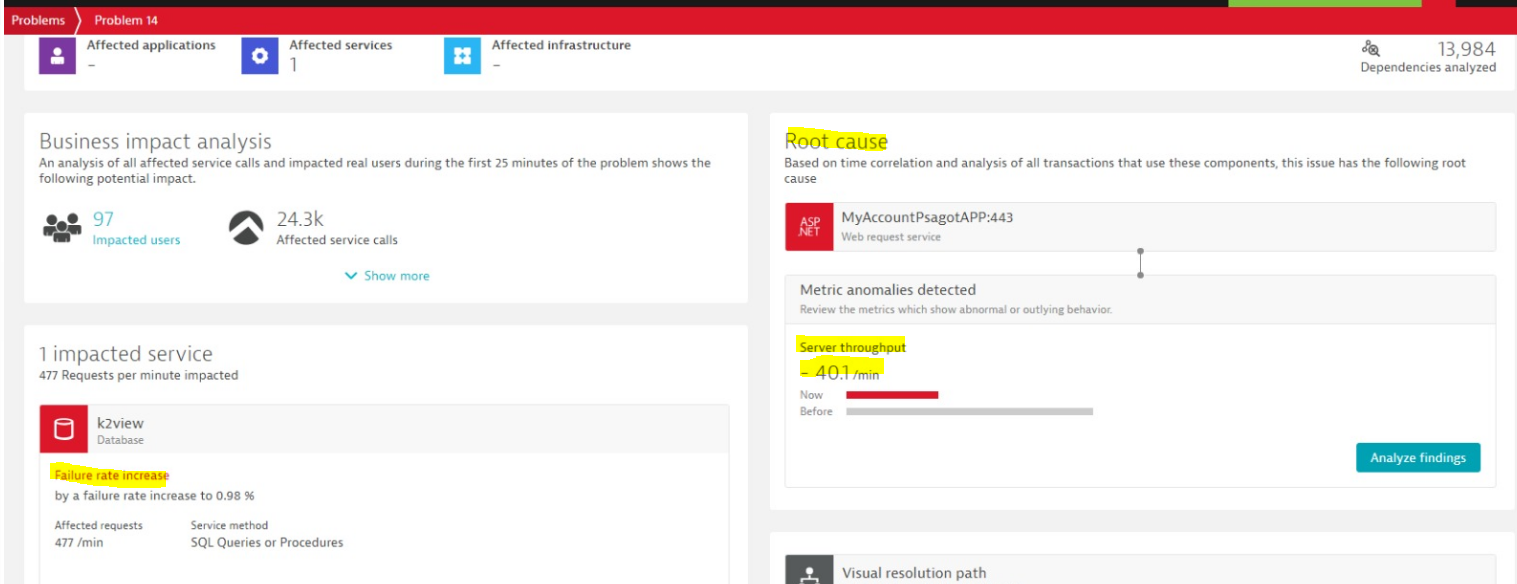
Task: Open the Problems breadcrumb
Action: tap(38, 20)
